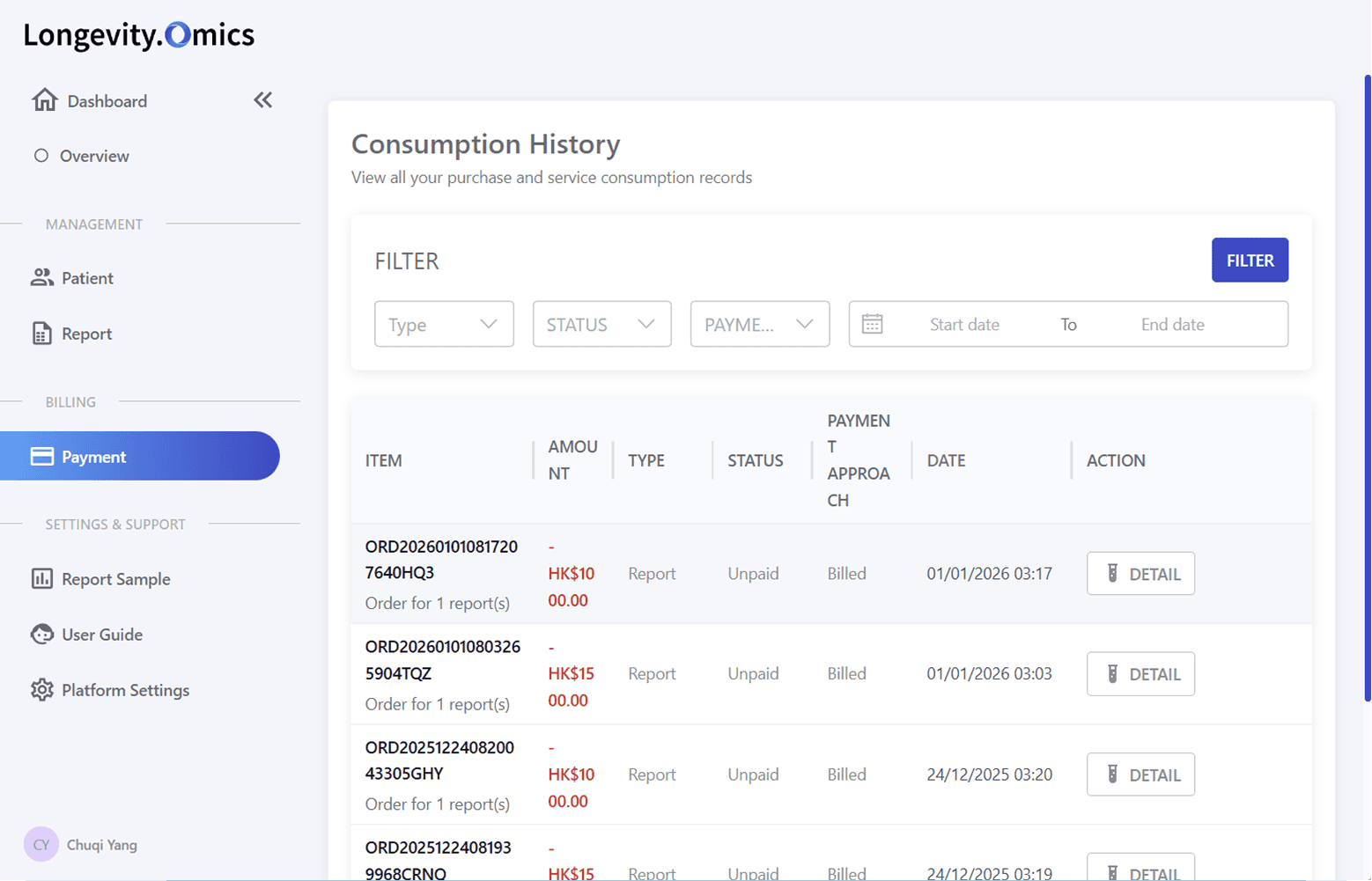Click the Overview circle bullet icon

coord(41,156)
